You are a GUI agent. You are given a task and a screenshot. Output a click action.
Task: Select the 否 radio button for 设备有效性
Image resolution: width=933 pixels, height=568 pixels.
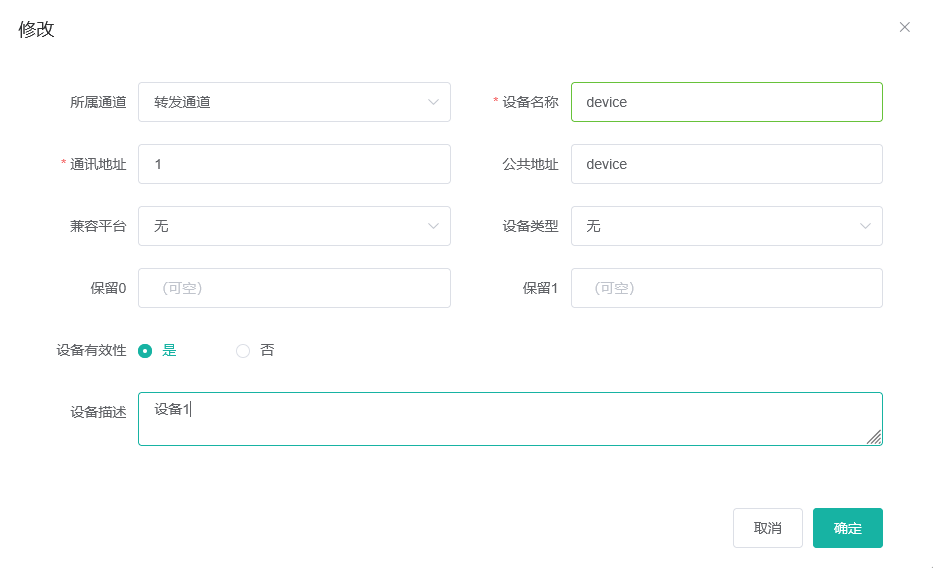click(x=243, y=350)
